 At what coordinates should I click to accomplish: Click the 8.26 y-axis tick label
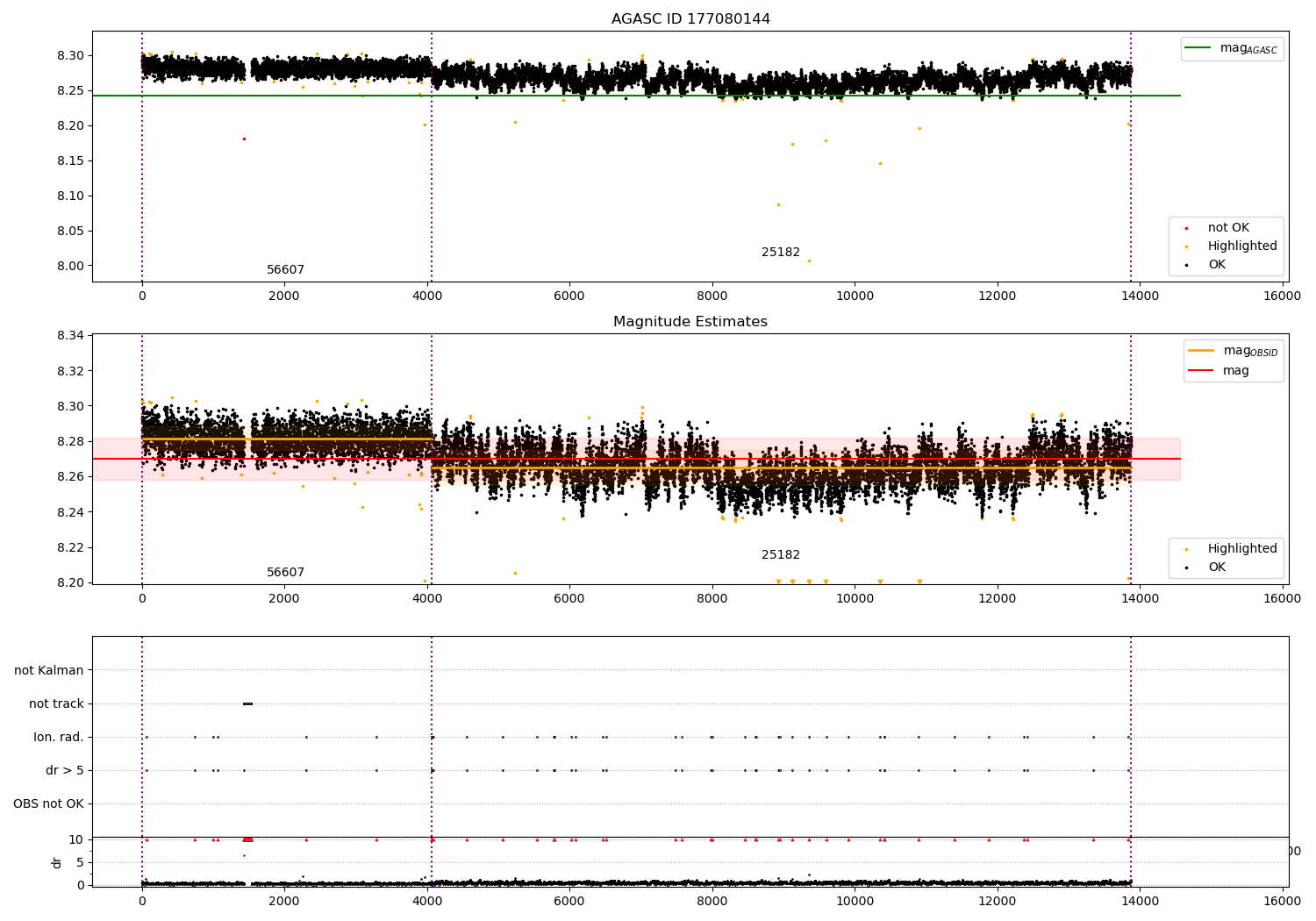pyautogui.click(x=69, y=476)
